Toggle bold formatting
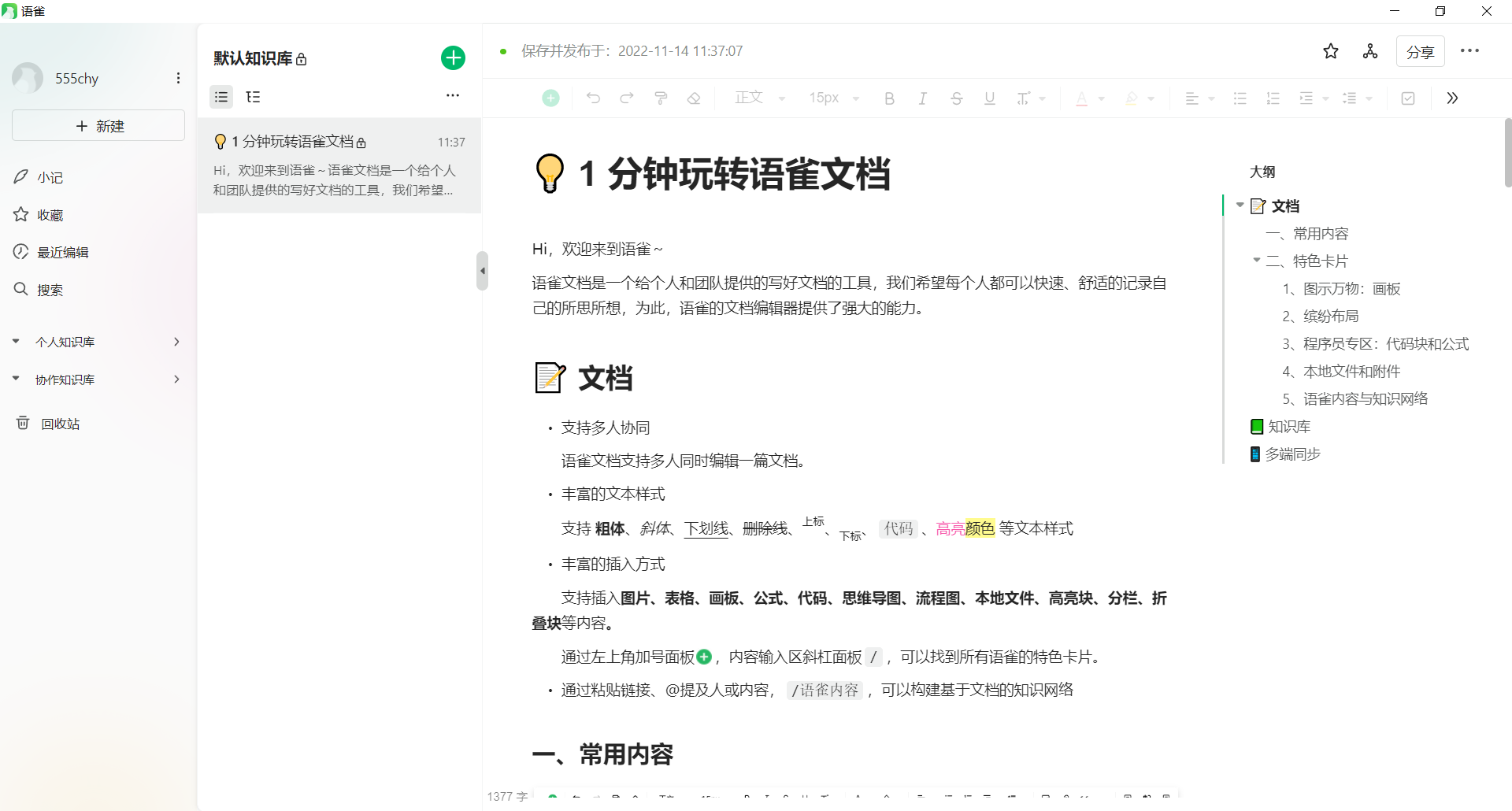This screenshot has height=811, width=1512. tap(889, 98)
